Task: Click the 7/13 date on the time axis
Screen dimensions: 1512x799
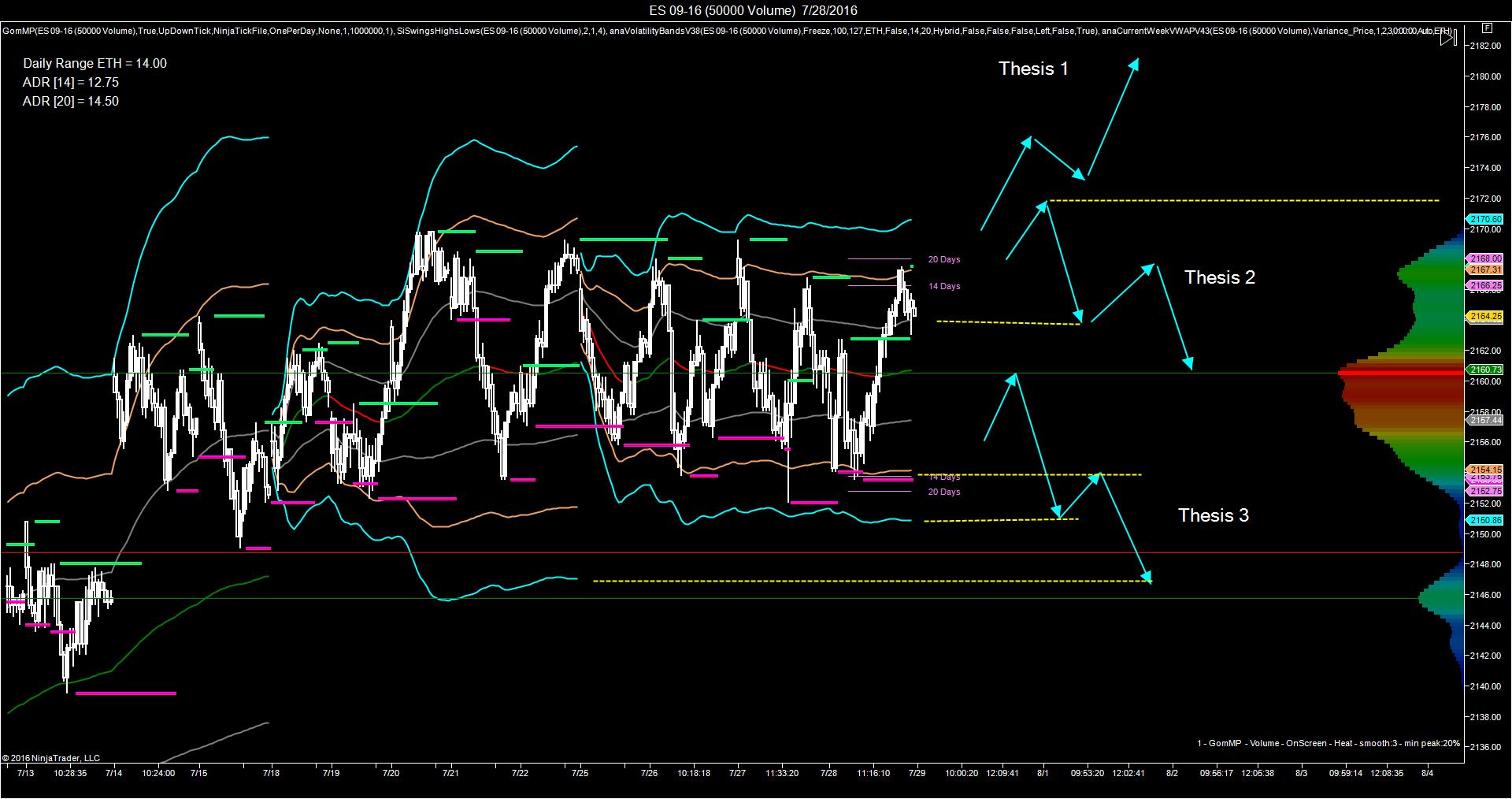Action: (26, 773)
